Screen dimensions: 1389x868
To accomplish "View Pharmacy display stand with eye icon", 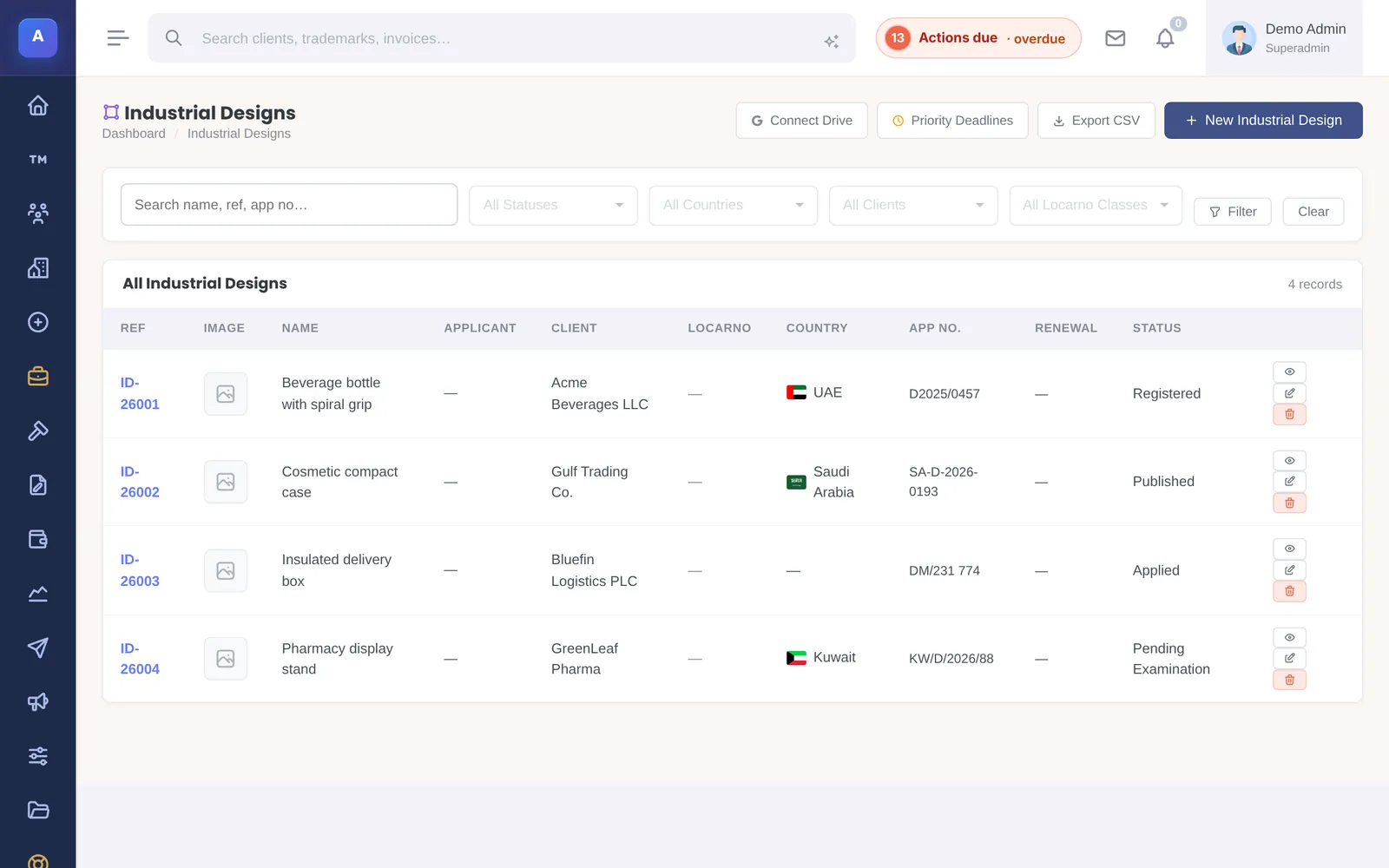I will [1290, 637].
